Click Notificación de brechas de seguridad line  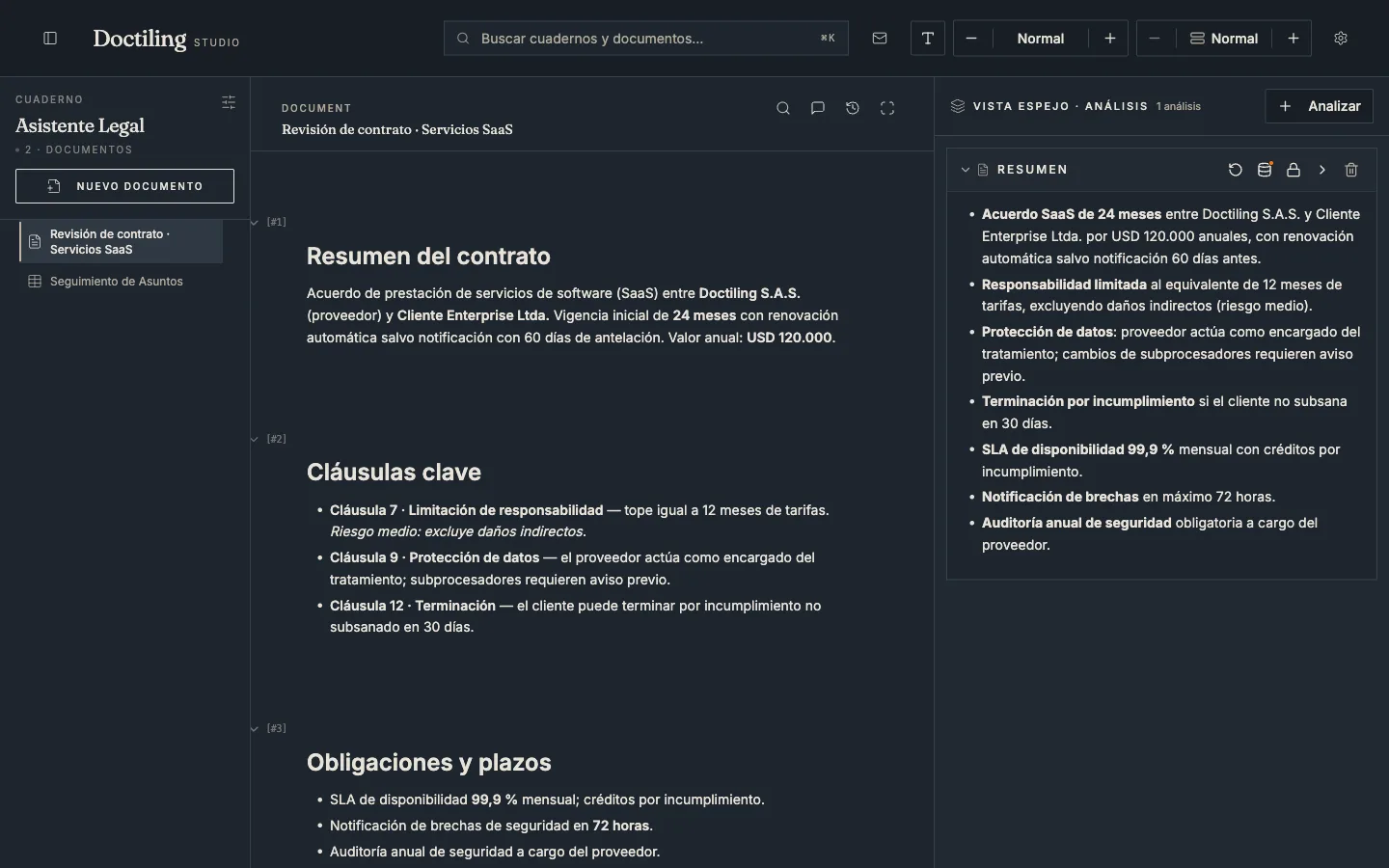tap(491, 827)
